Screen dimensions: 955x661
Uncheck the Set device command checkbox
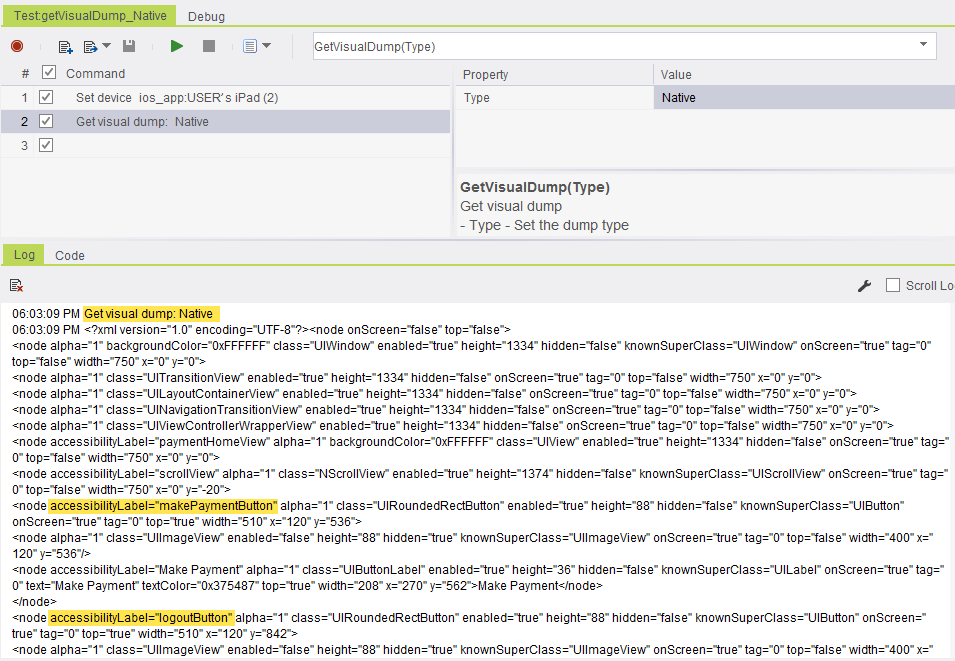coord(45,98)
